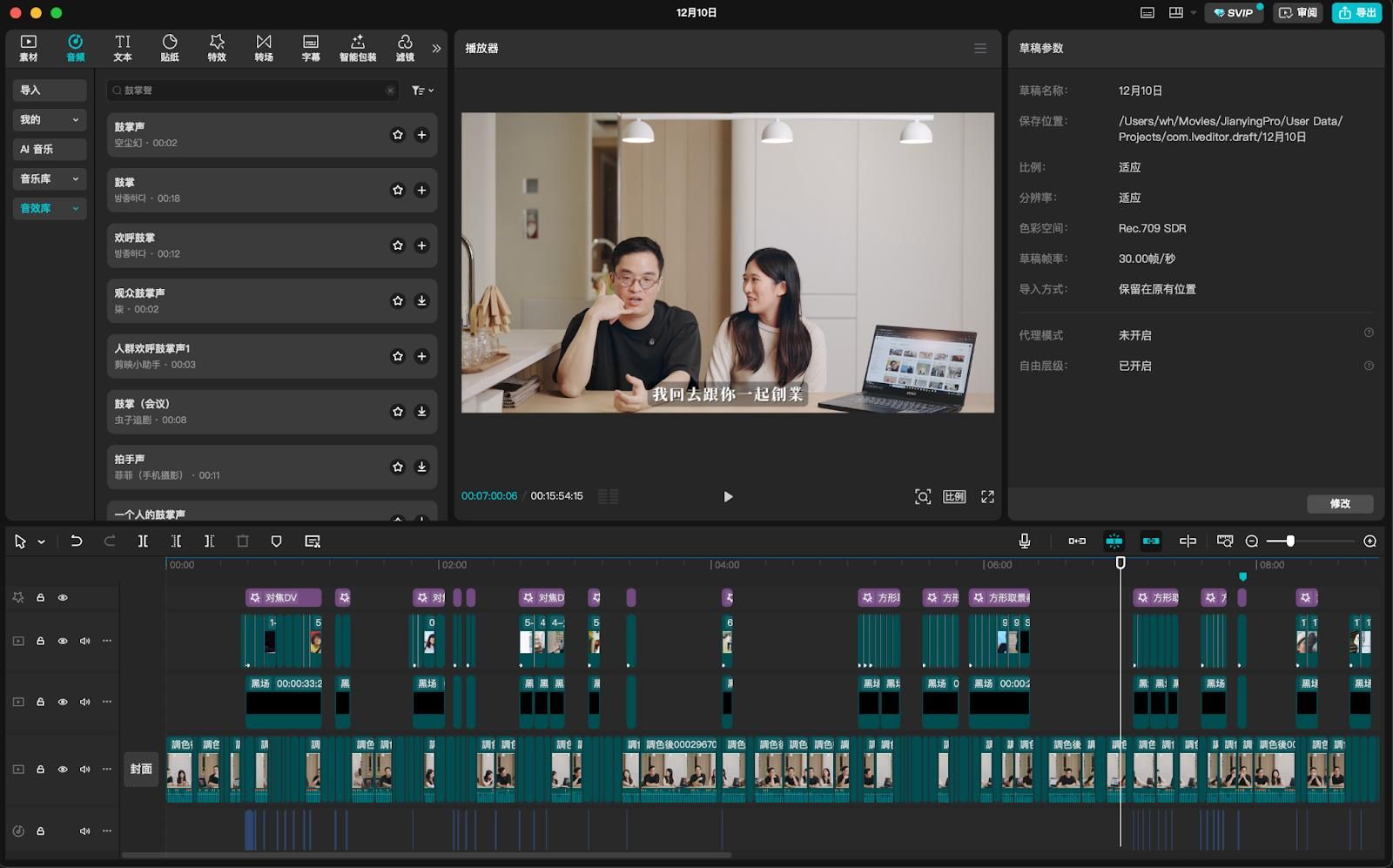1393x868 pixels.
Task: Add a marker with the shield icon
Action: (276, 542)
